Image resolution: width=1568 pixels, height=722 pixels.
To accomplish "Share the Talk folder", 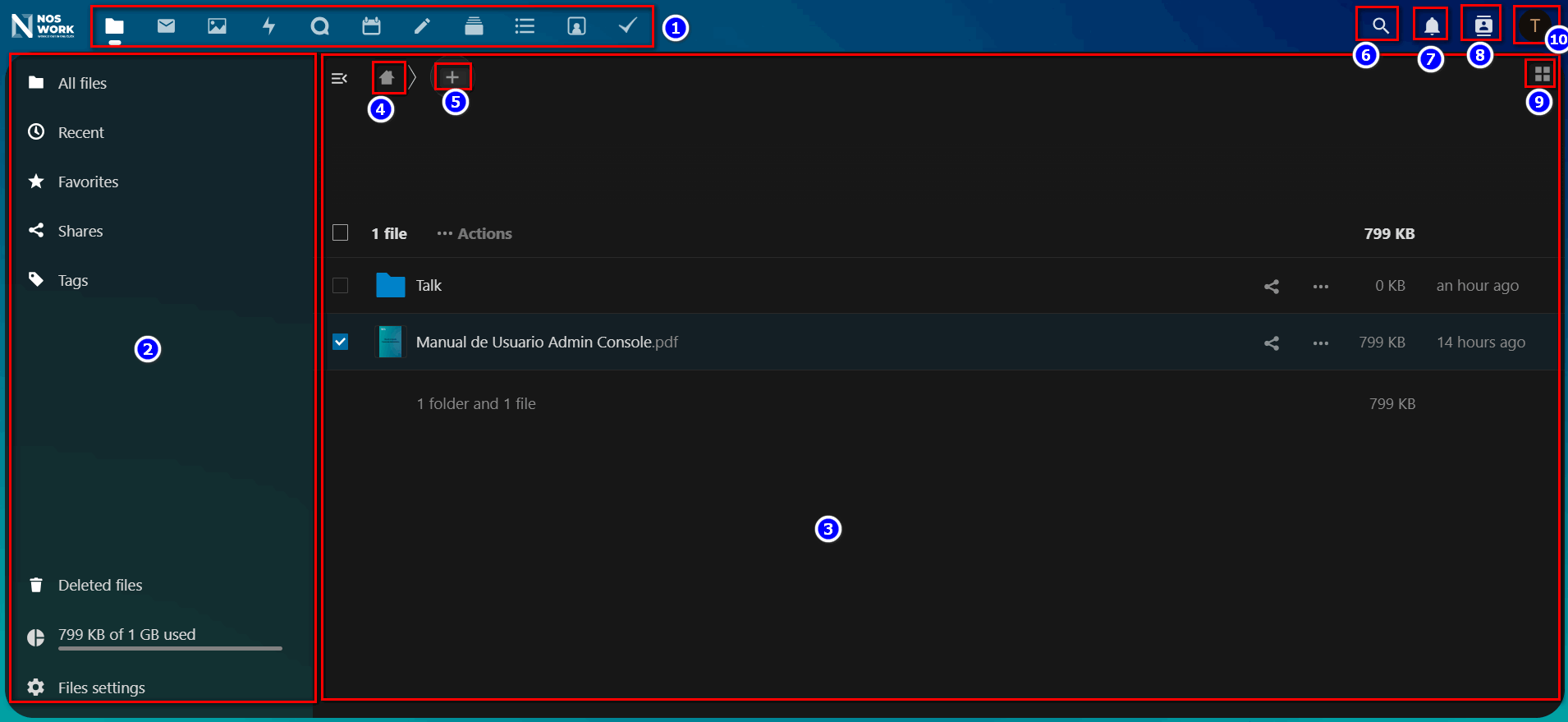I will click(x=1272, y=286).
